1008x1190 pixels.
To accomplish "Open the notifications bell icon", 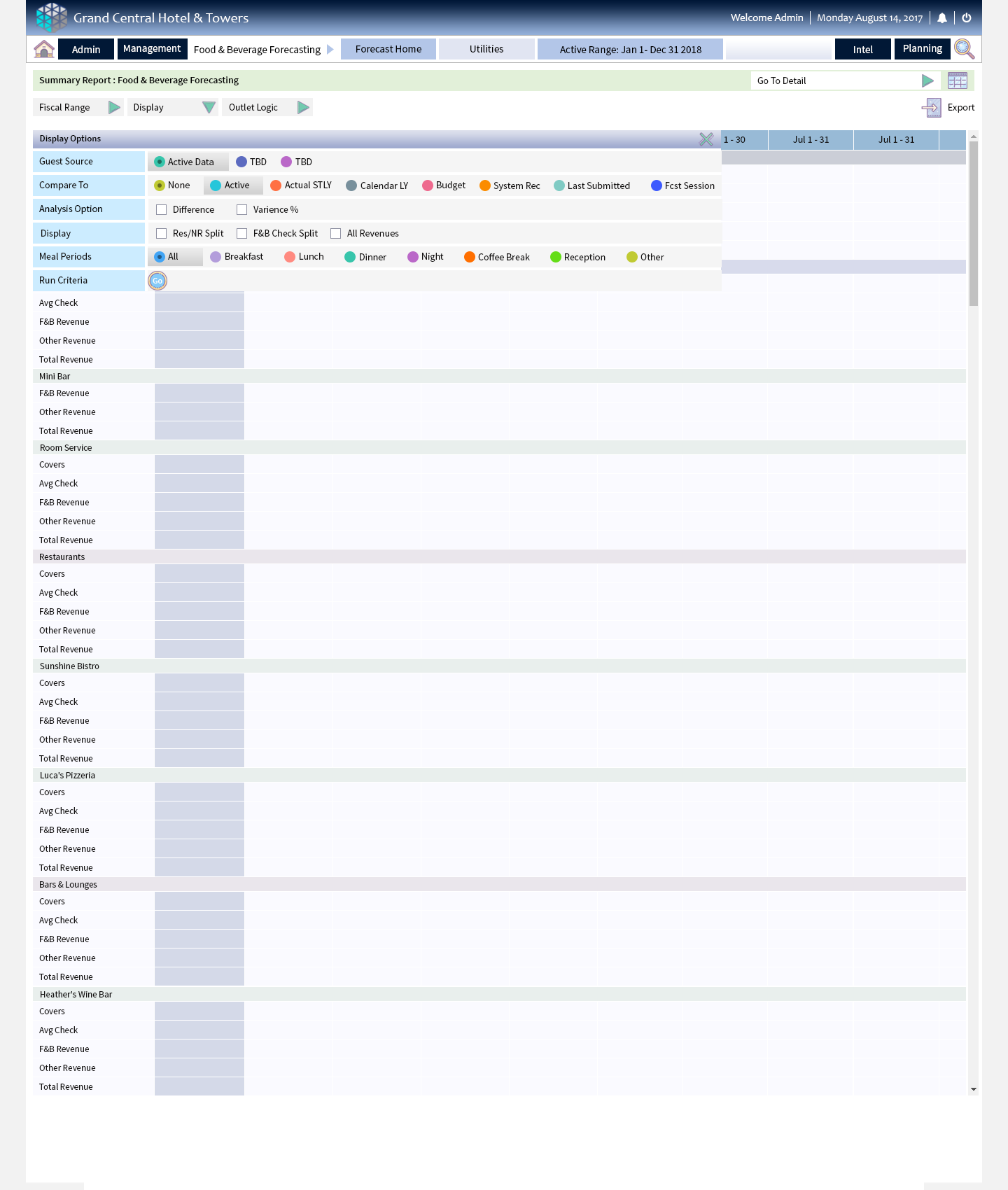I will pos(942,18).
